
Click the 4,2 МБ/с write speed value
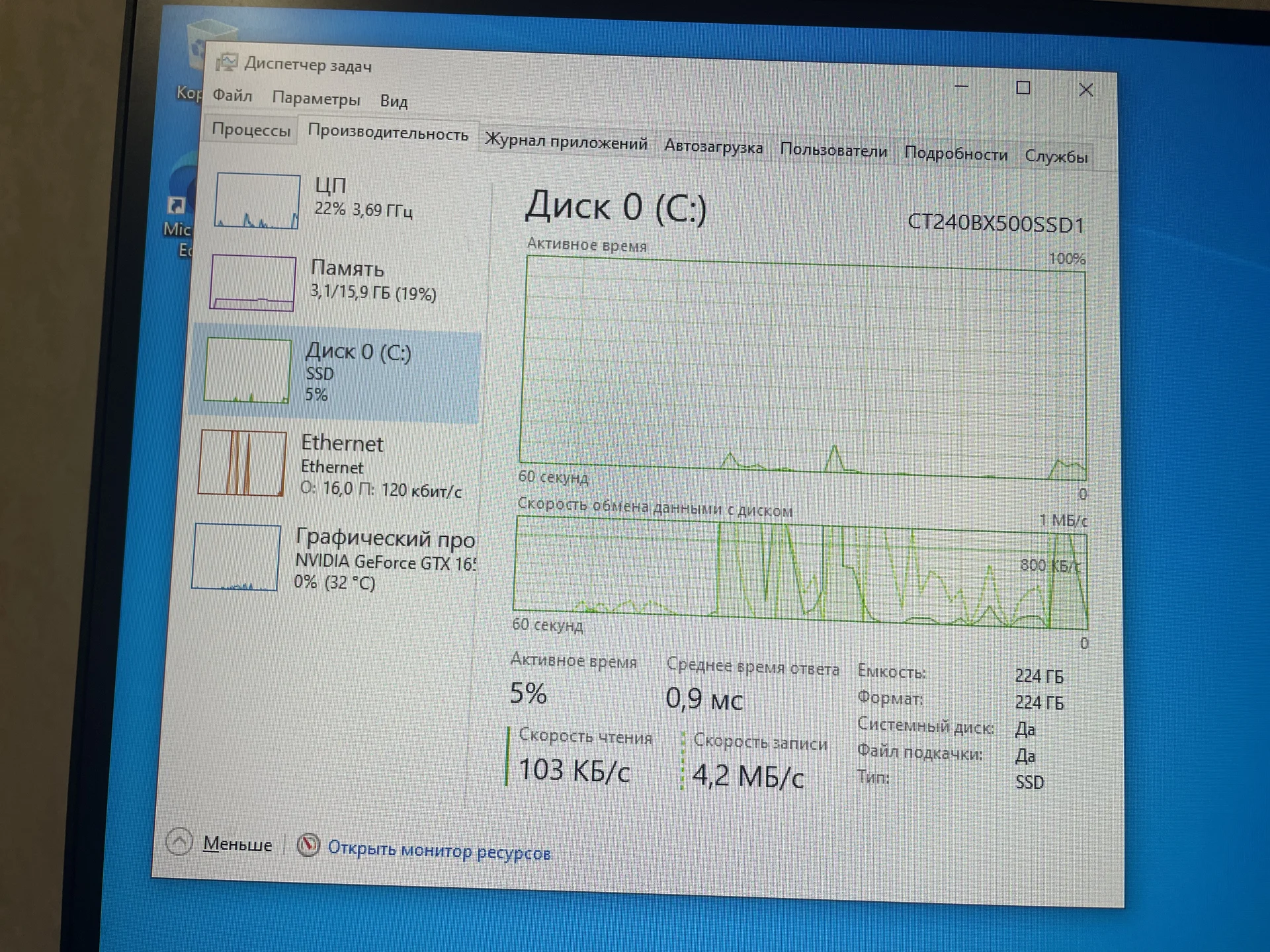748,776
